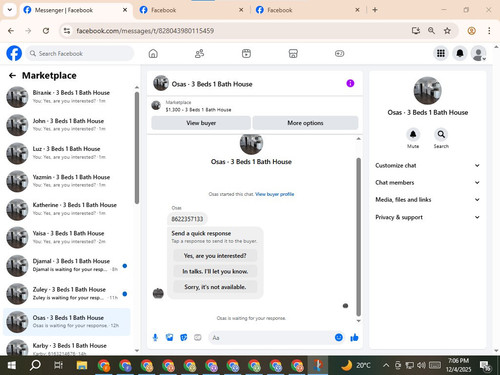Open Karby - 3 Beds 1 Bath House chat
This screenshot has width=500, height=375.
pos(67,347)
